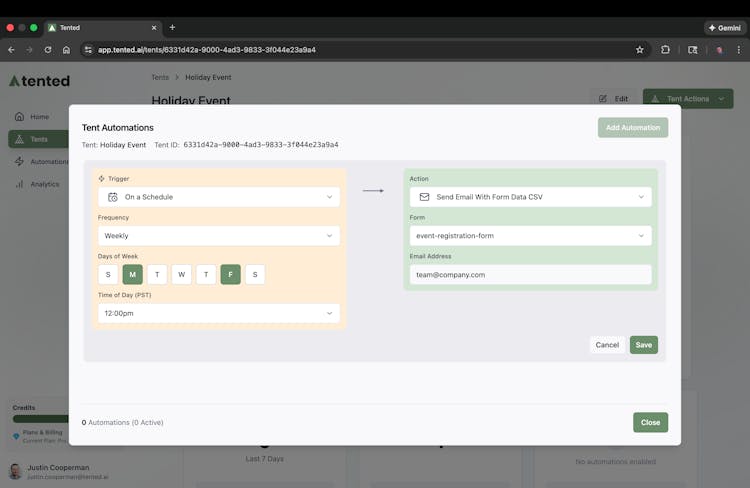This screenshot has height=488, width=750.
Task: Expand the Frequency dropdown set to Weekly
Action: pyautogui.click(x=219, y=236)
